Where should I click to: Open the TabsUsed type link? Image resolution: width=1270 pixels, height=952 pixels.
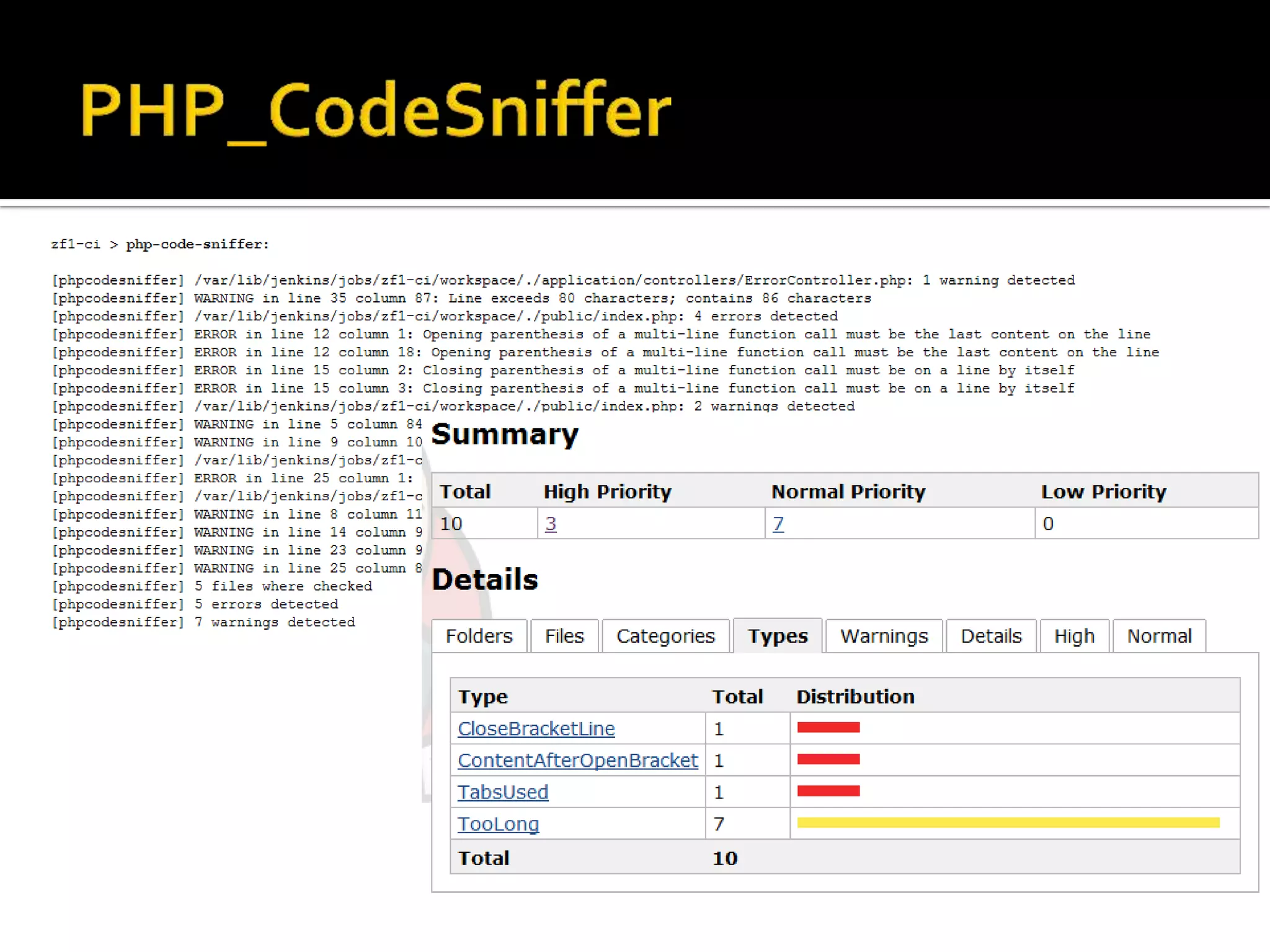pos(502,792)
